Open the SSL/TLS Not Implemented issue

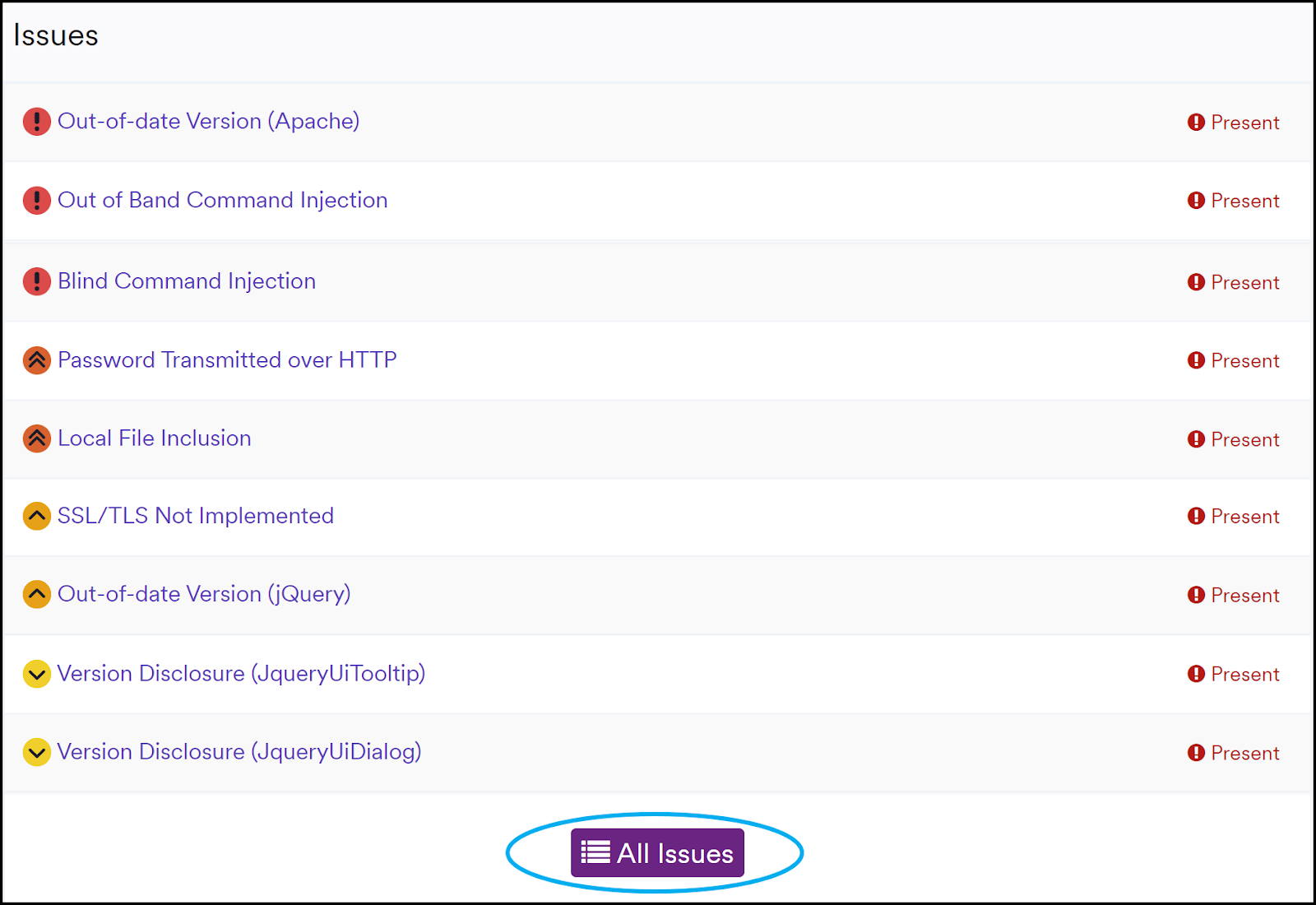196,516
